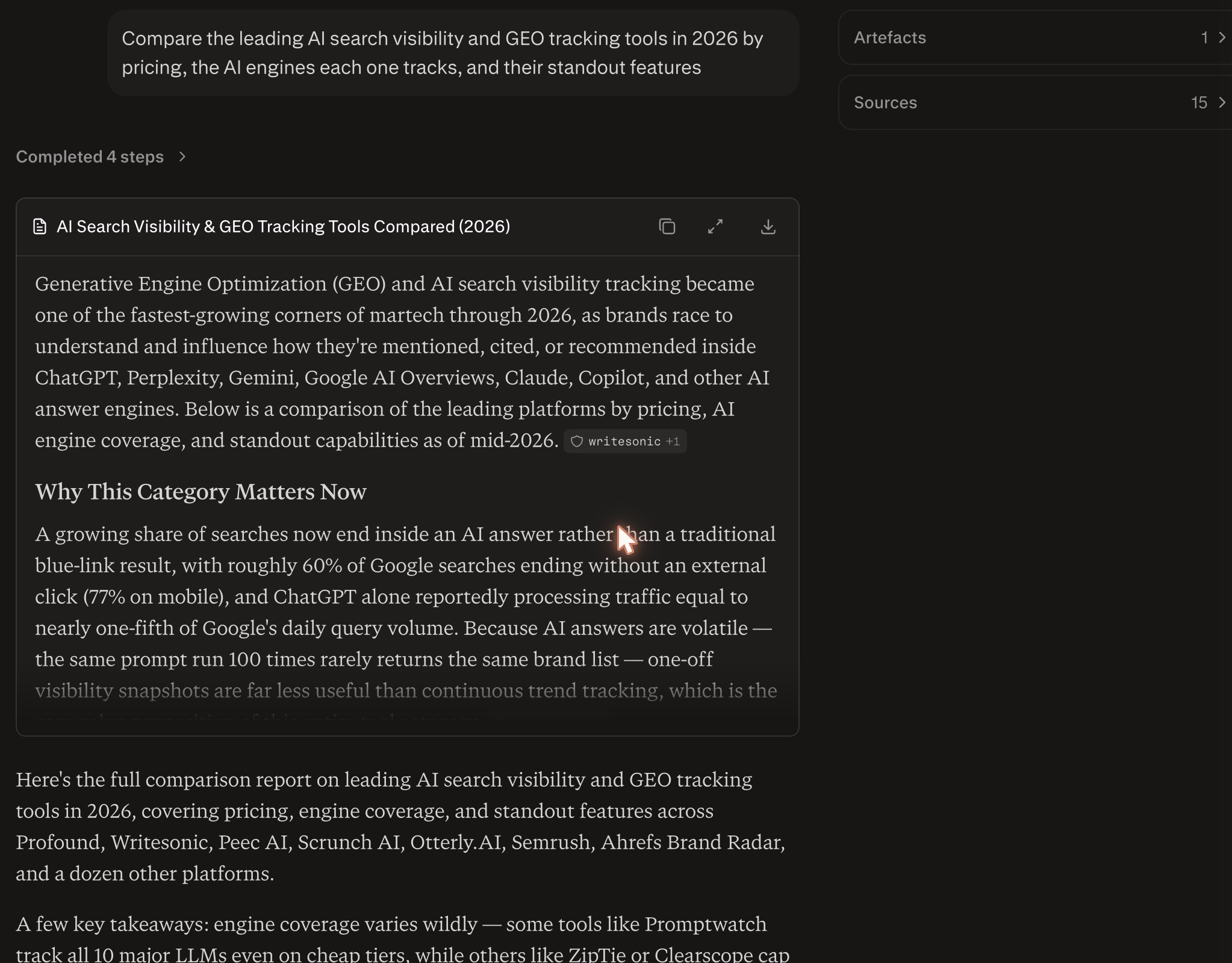Open the artifact via its title text

click(x=283, y=227)
